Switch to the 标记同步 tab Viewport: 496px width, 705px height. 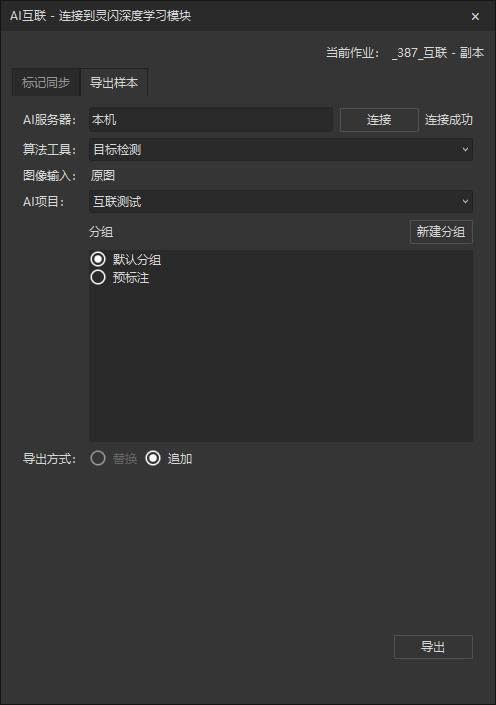click(x=46, y=83)
